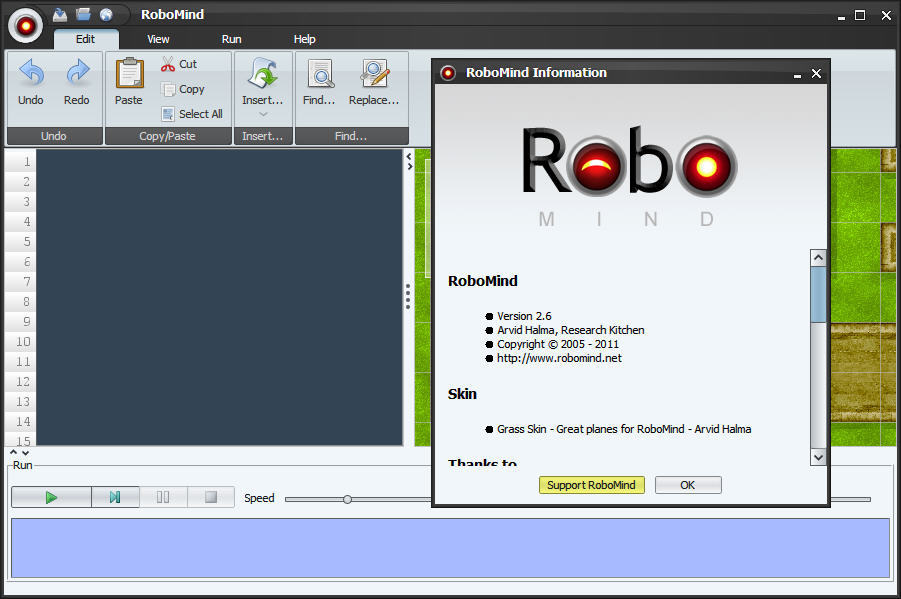Open the Insert tool in the ribbon
Viewport: 901px width, 599px height.
[263, 81]
